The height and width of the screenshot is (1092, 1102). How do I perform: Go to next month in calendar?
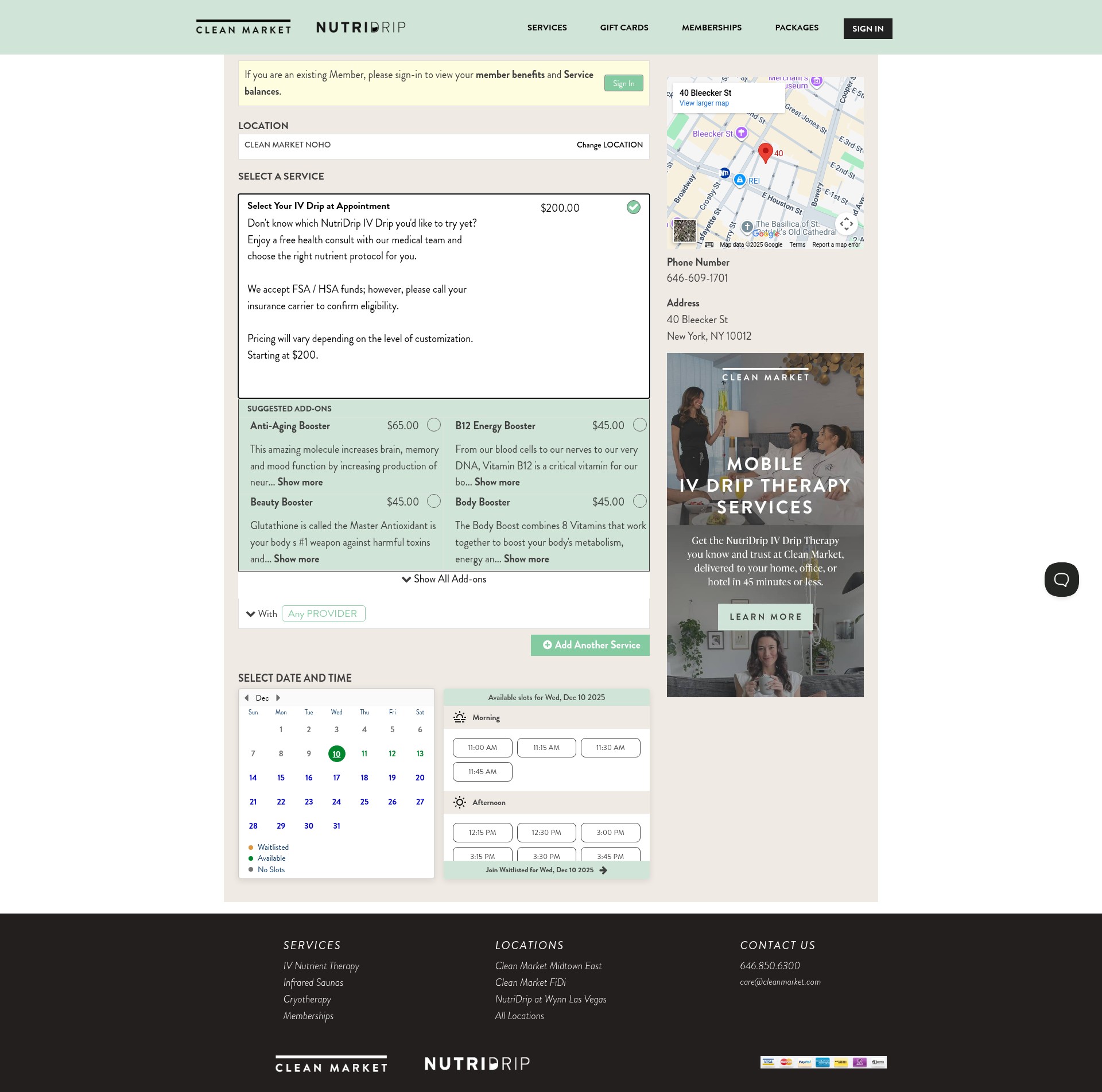tap(278, 698)
